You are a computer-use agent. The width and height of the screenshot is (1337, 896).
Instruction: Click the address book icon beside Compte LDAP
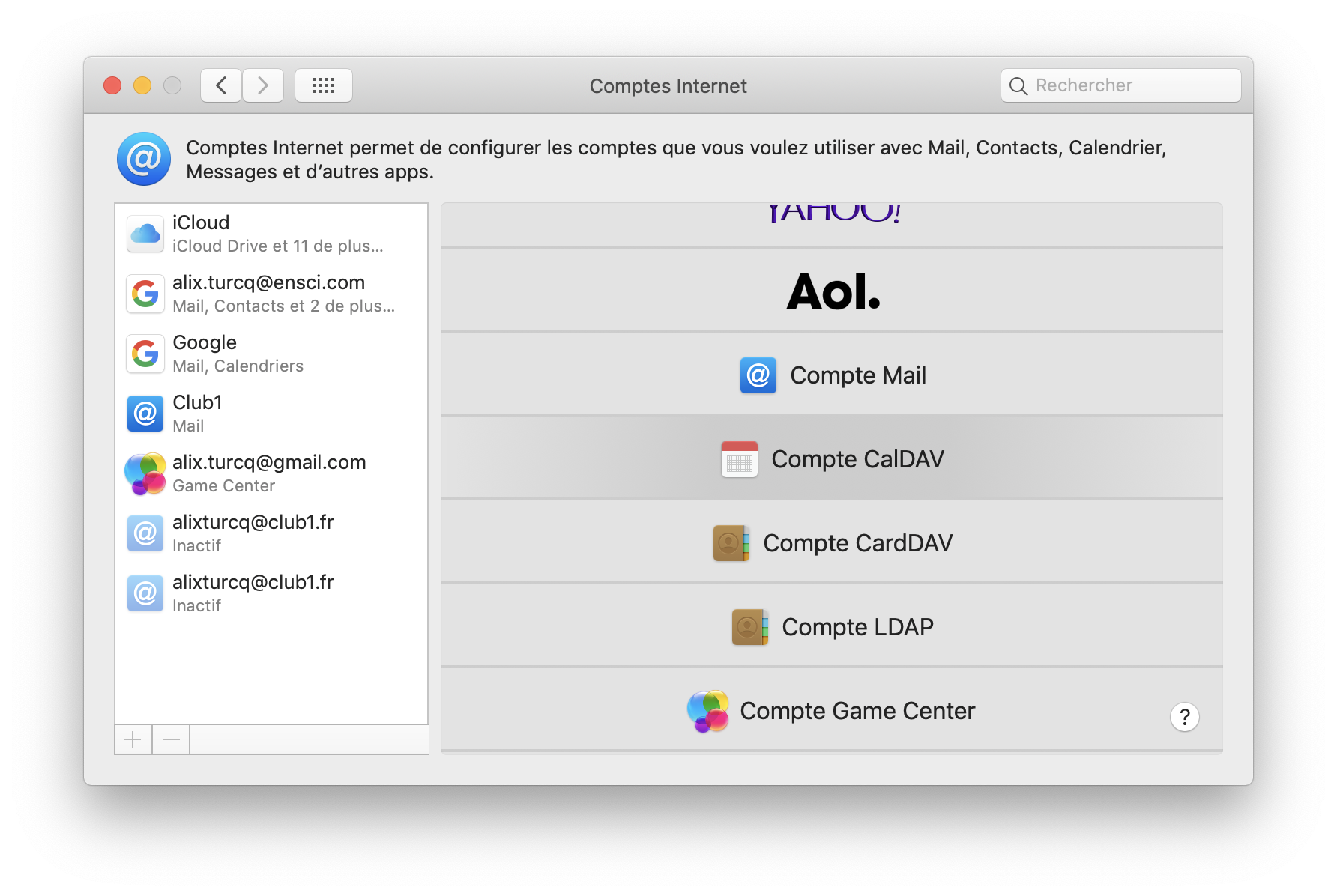coord(750,626)
